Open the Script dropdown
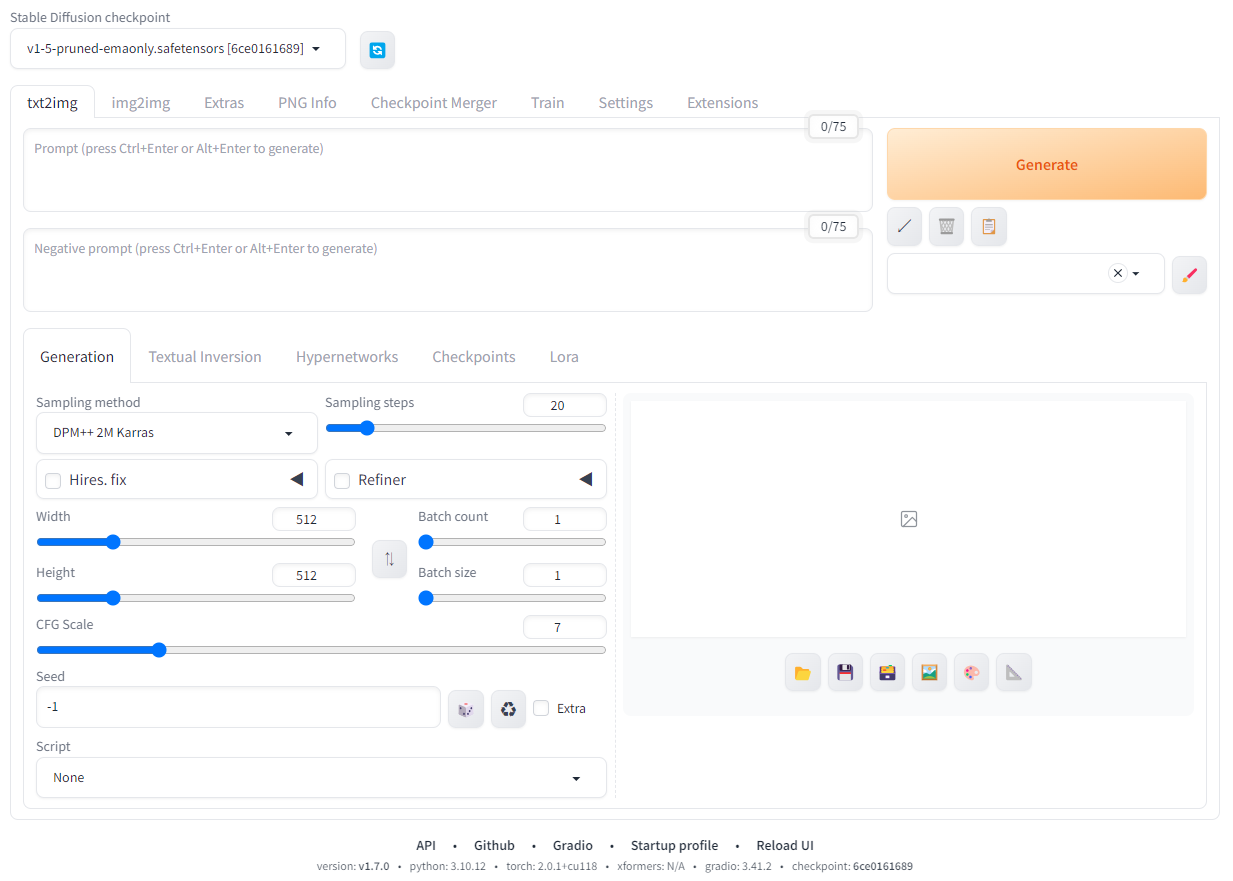Viewport: 1233px width, 881px height. click(320, 778)
